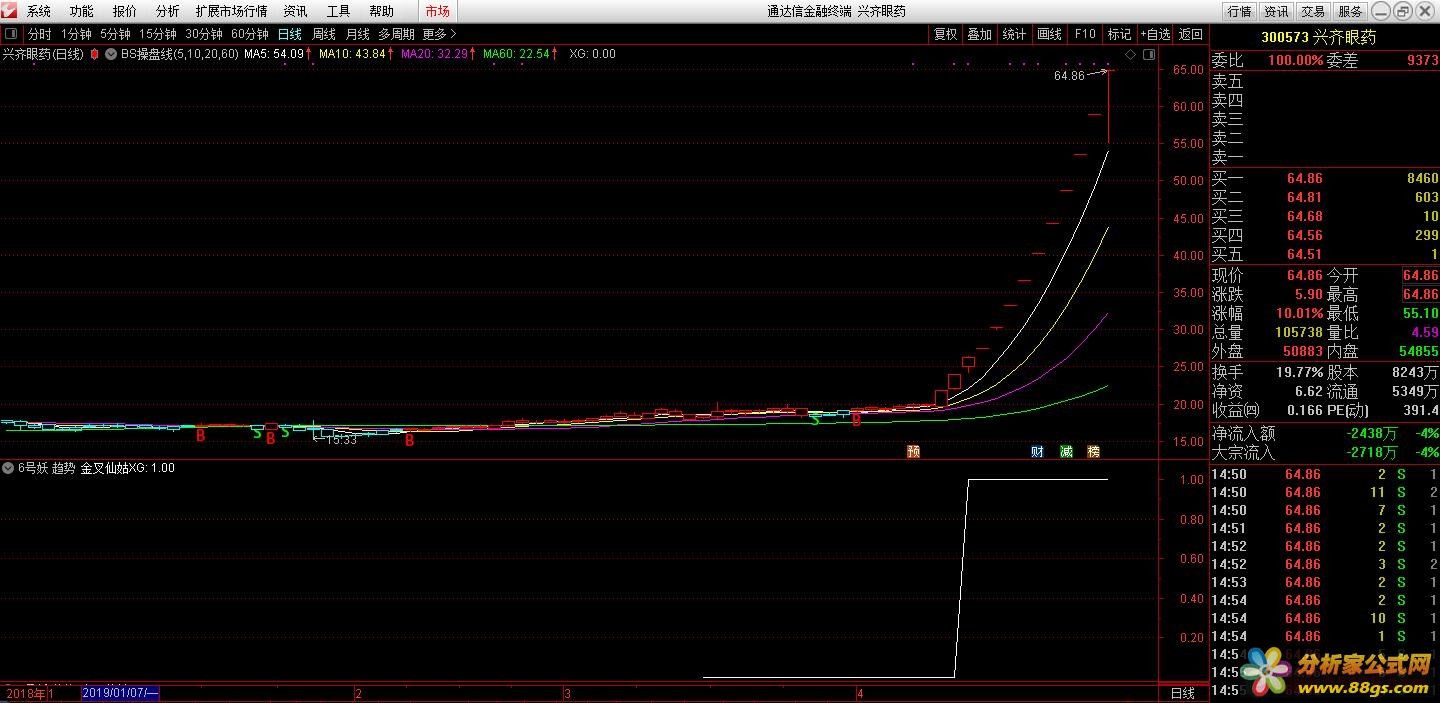Open the 更多 timeframe expander
Viewport: 1440px width, 703px height.
coord(439,34)
